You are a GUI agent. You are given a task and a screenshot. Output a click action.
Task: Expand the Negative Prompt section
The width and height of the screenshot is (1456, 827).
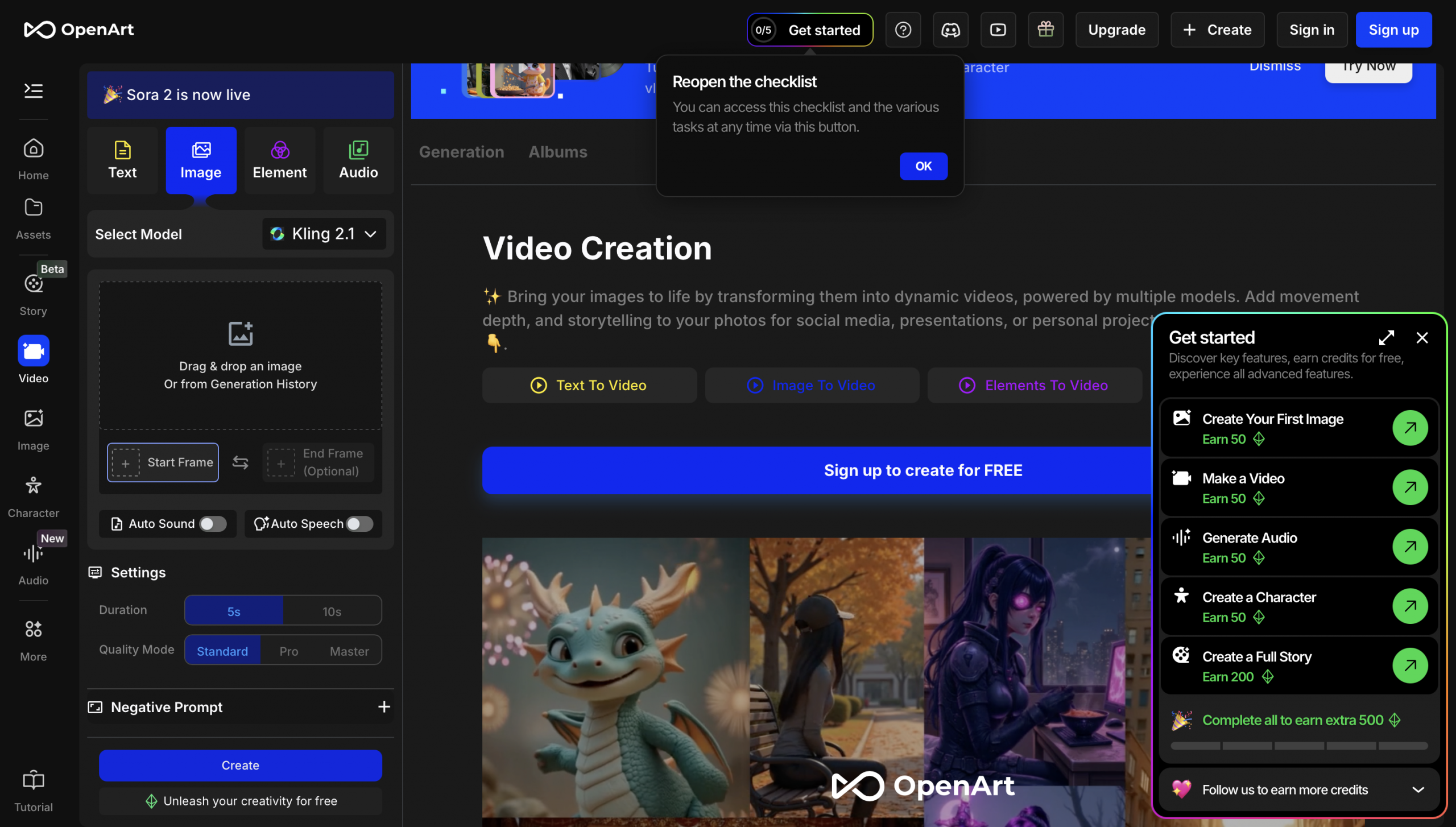[x=384, y=706]
